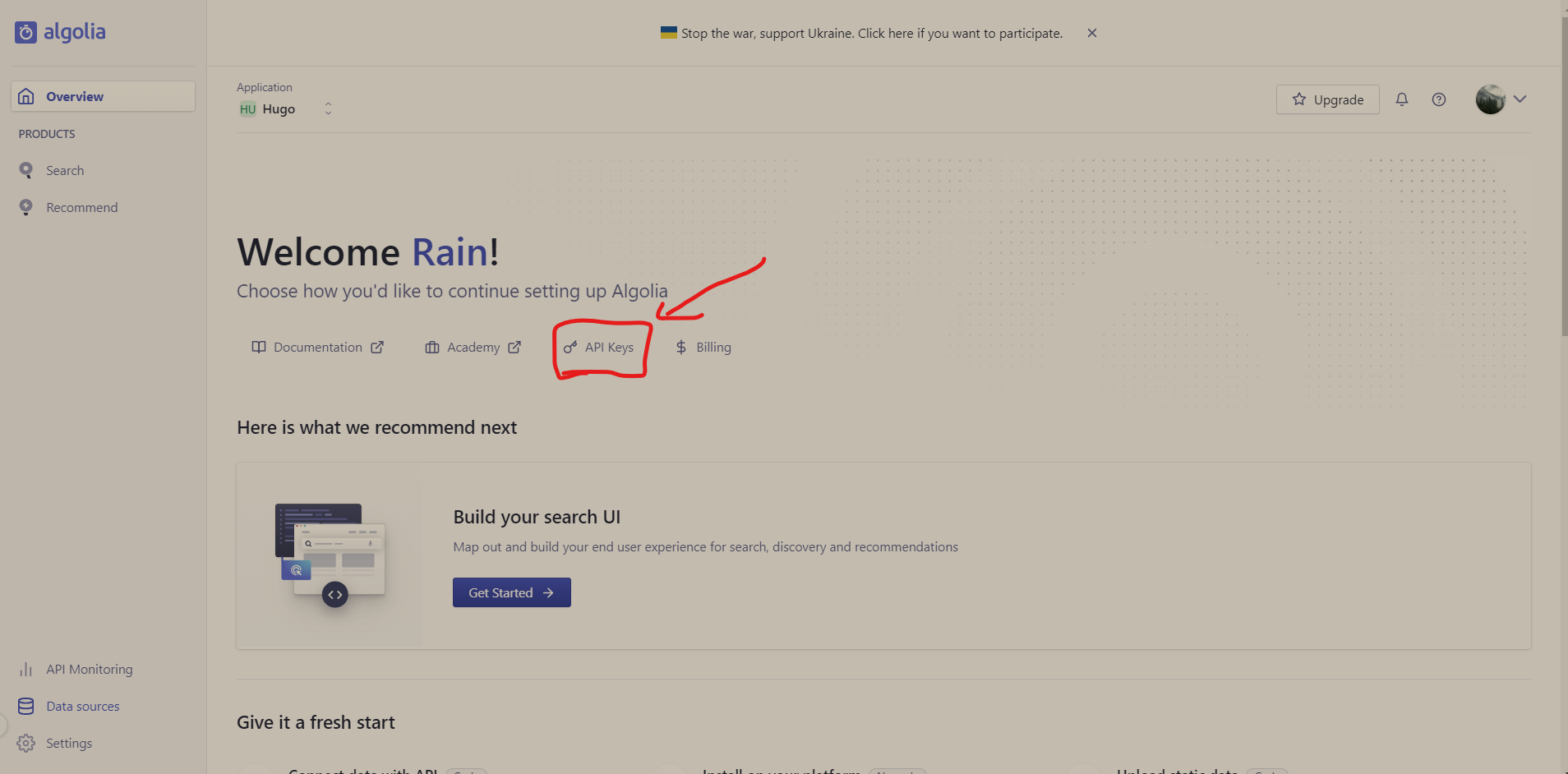The height and width of the screenshot is (774, 1568).
Task: Click the arrow in Get Started
Action: 548,592
